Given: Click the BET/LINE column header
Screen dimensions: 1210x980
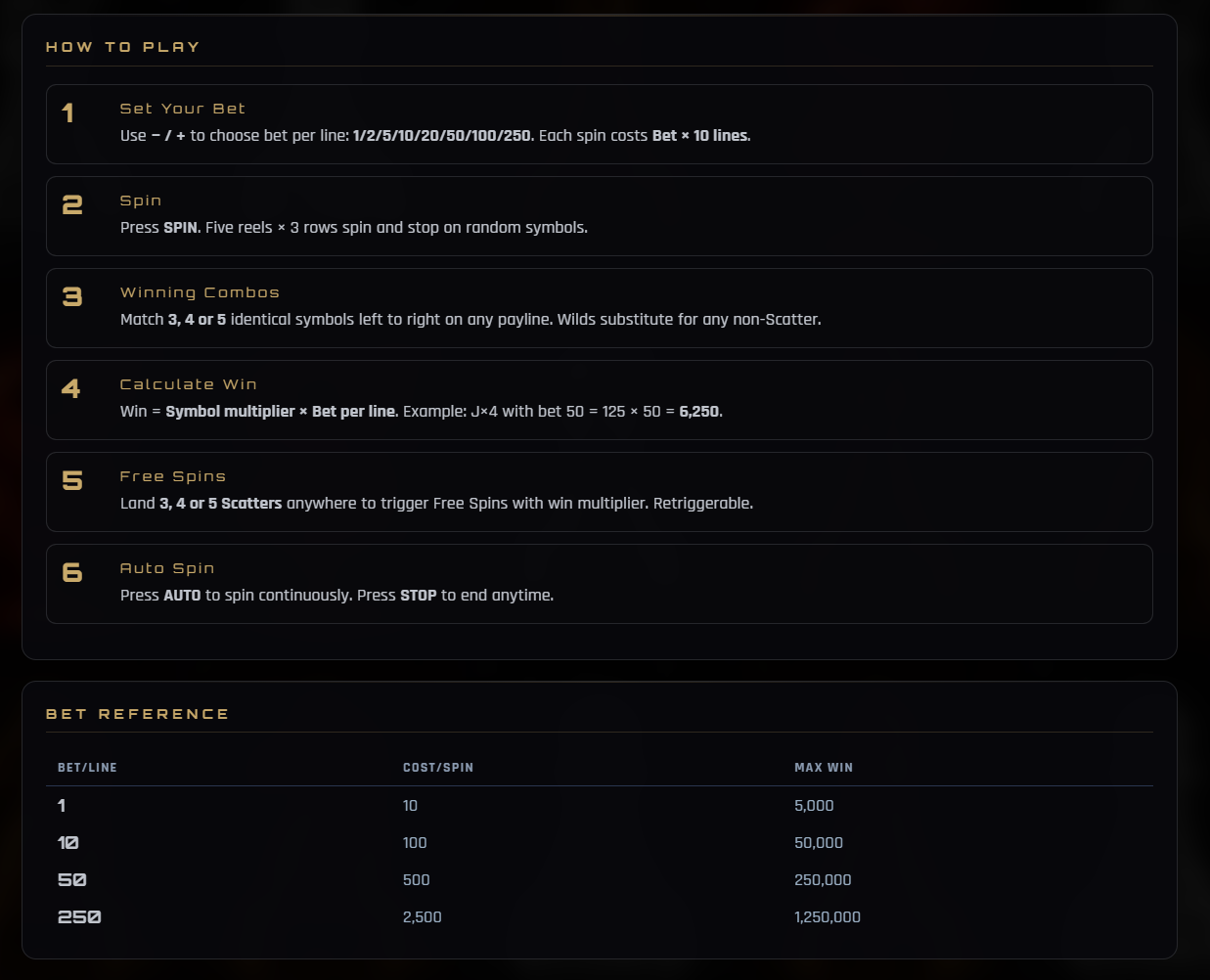Looking at the screenshot, I should 87,768.
